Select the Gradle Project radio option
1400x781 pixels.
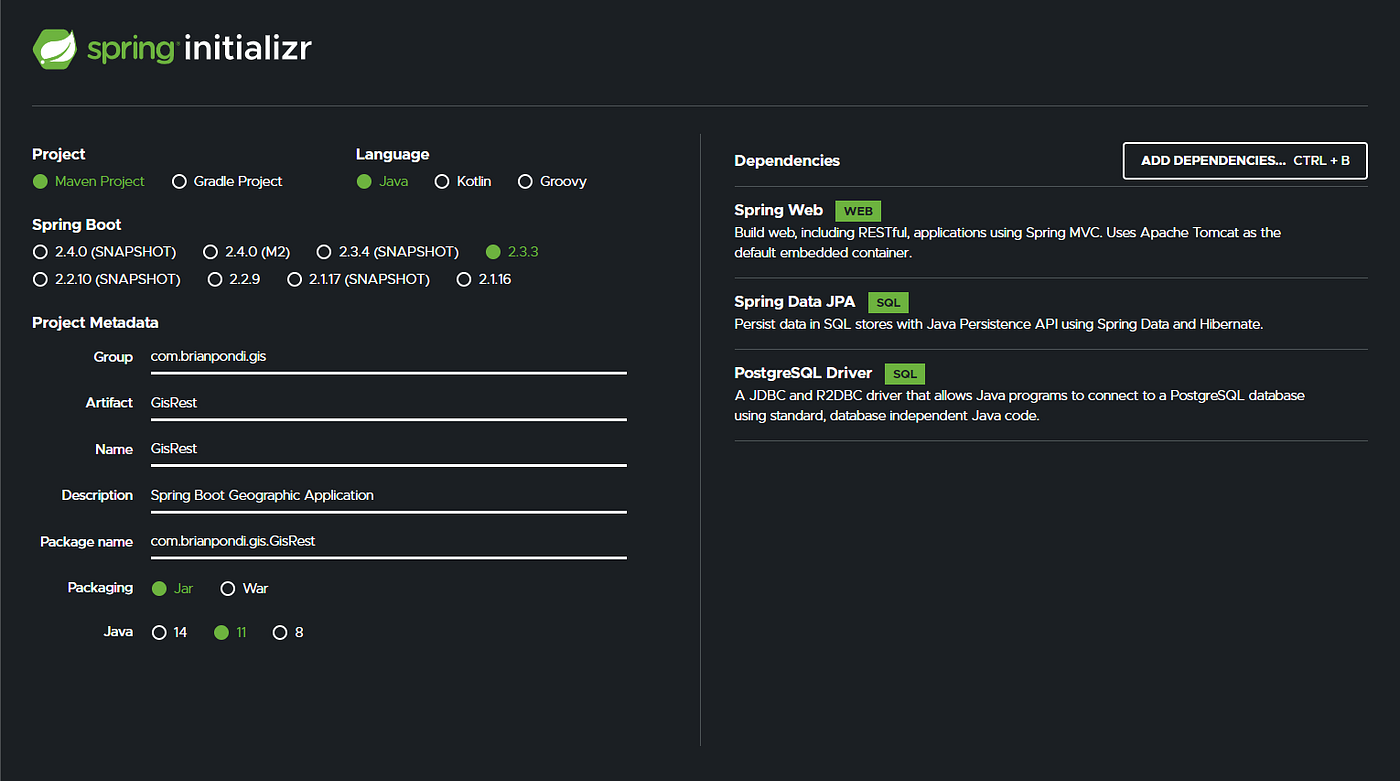[227, 181]
